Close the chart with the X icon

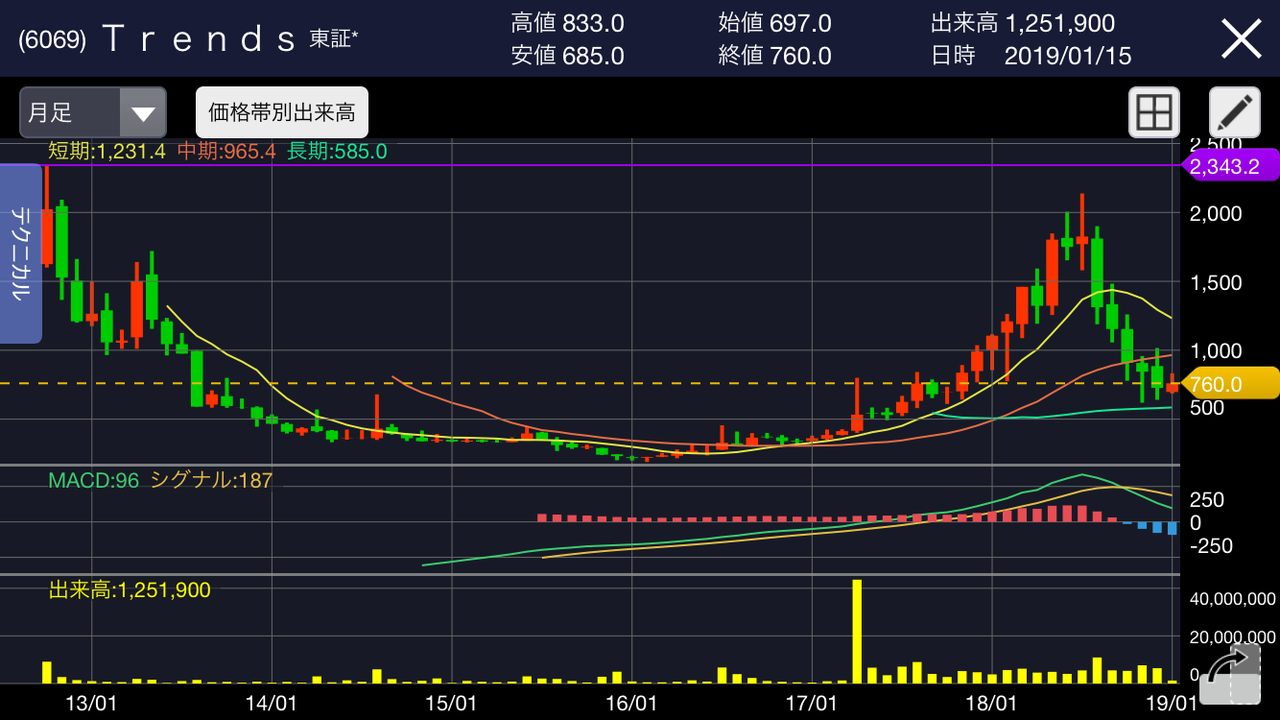(1242, 39)
